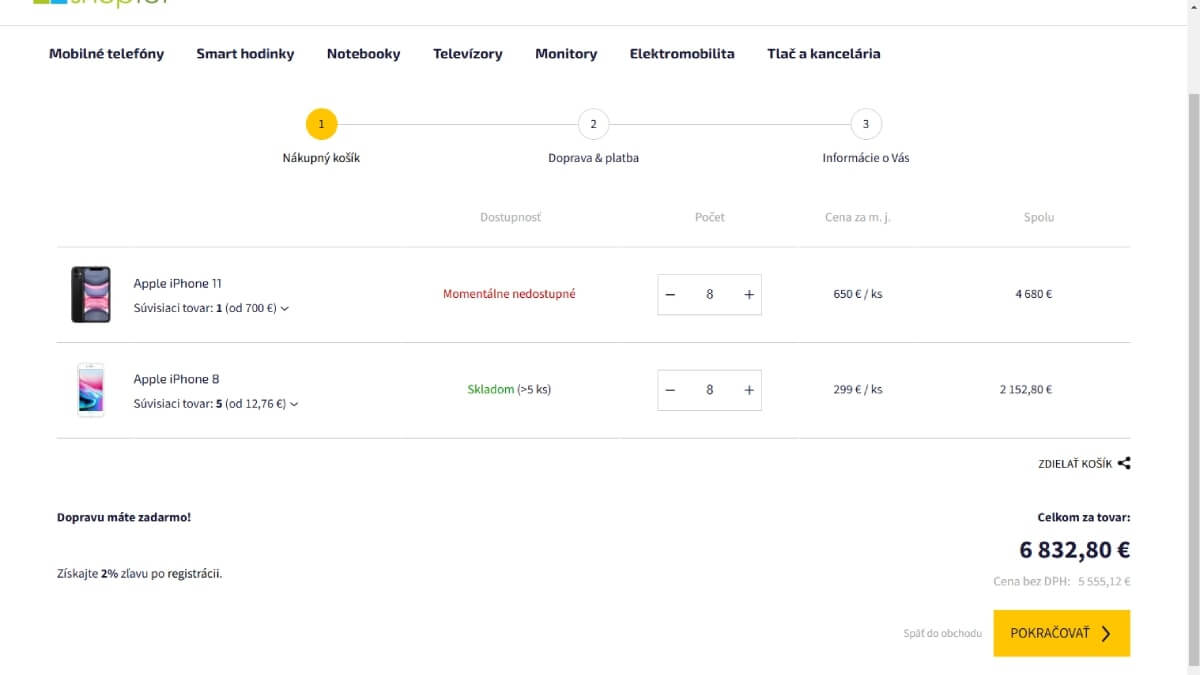
Task: Go back via Späť do obchodu
Action: click(942, 633)
